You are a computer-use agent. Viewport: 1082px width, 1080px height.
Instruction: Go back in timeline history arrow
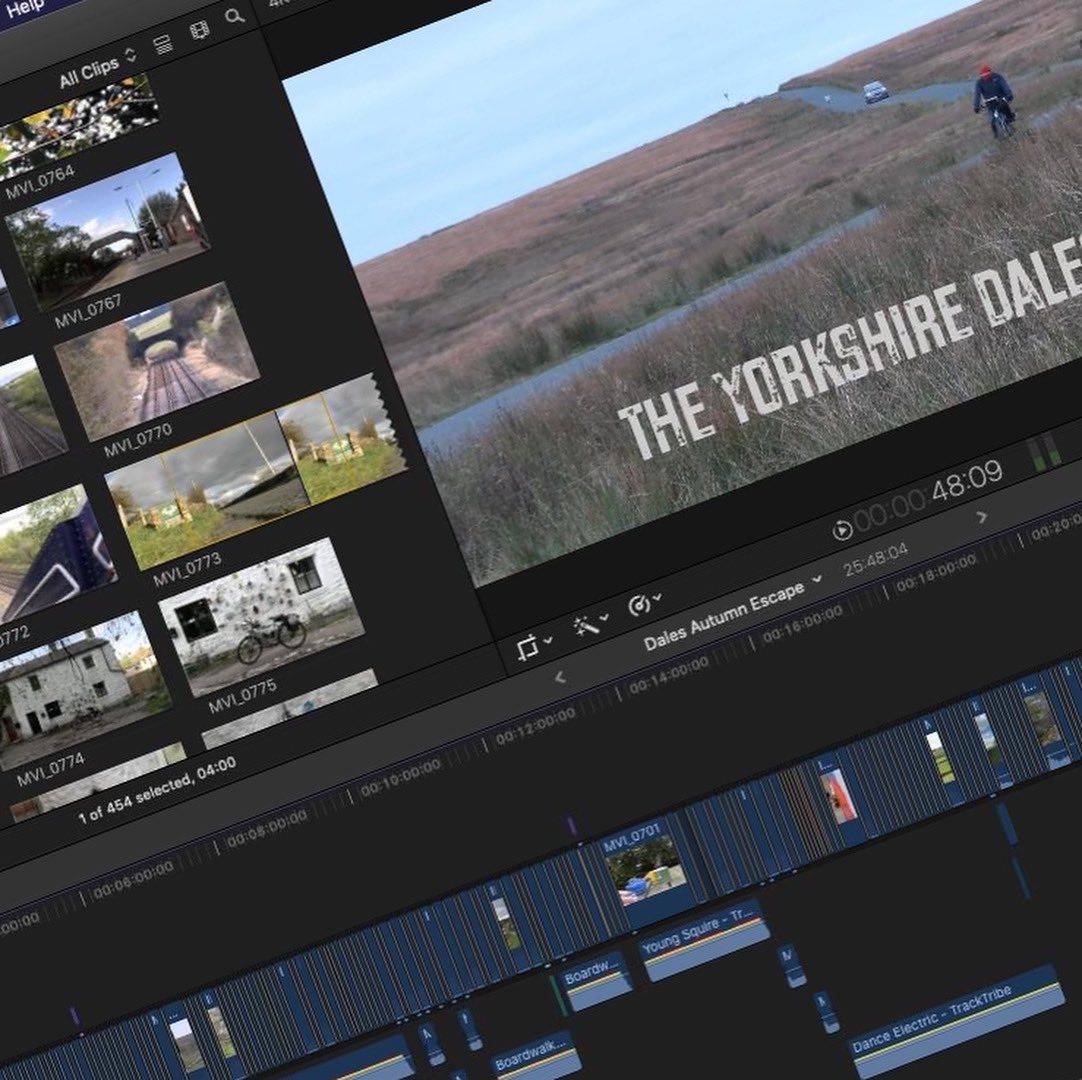pos(560,678)
